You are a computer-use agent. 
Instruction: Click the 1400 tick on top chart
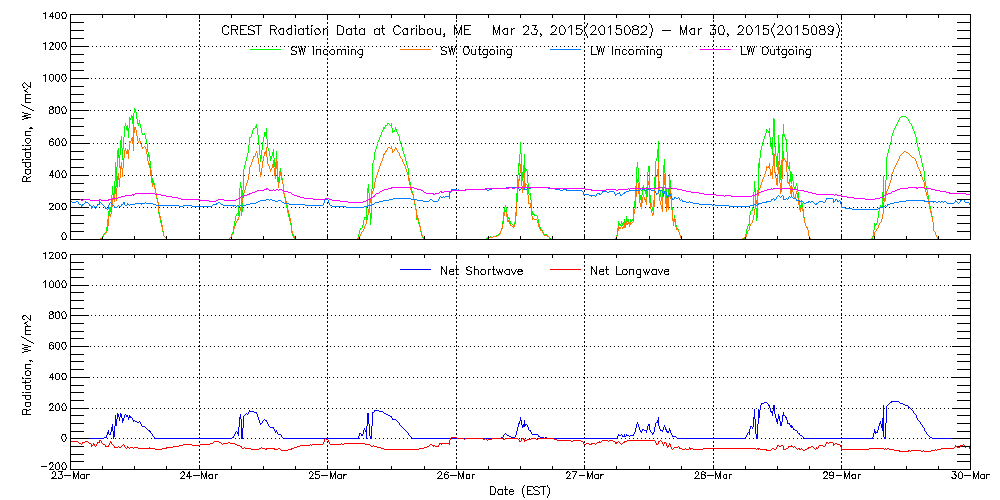[x=54, y=17]
